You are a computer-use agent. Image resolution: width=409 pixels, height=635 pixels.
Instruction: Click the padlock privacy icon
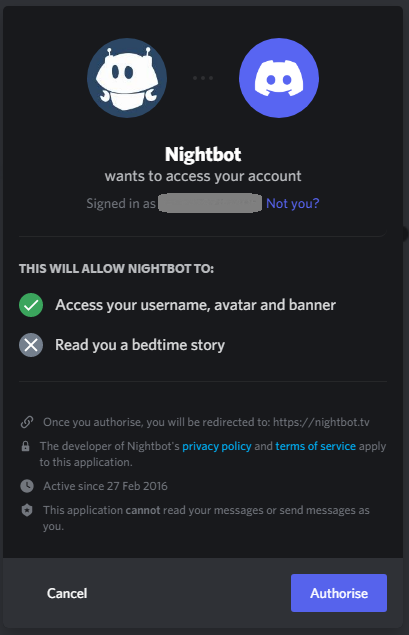click(26, 446)
